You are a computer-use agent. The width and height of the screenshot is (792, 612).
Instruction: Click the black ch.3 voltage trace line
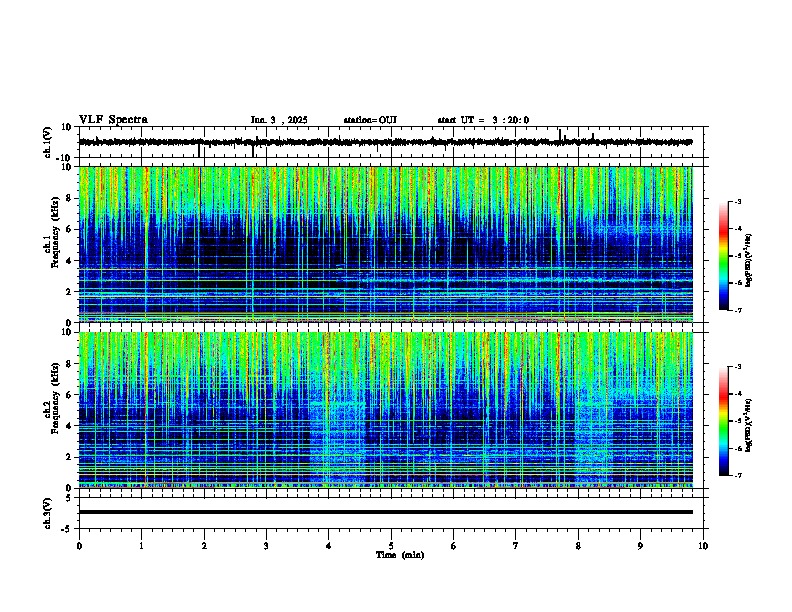click(386, 512)
